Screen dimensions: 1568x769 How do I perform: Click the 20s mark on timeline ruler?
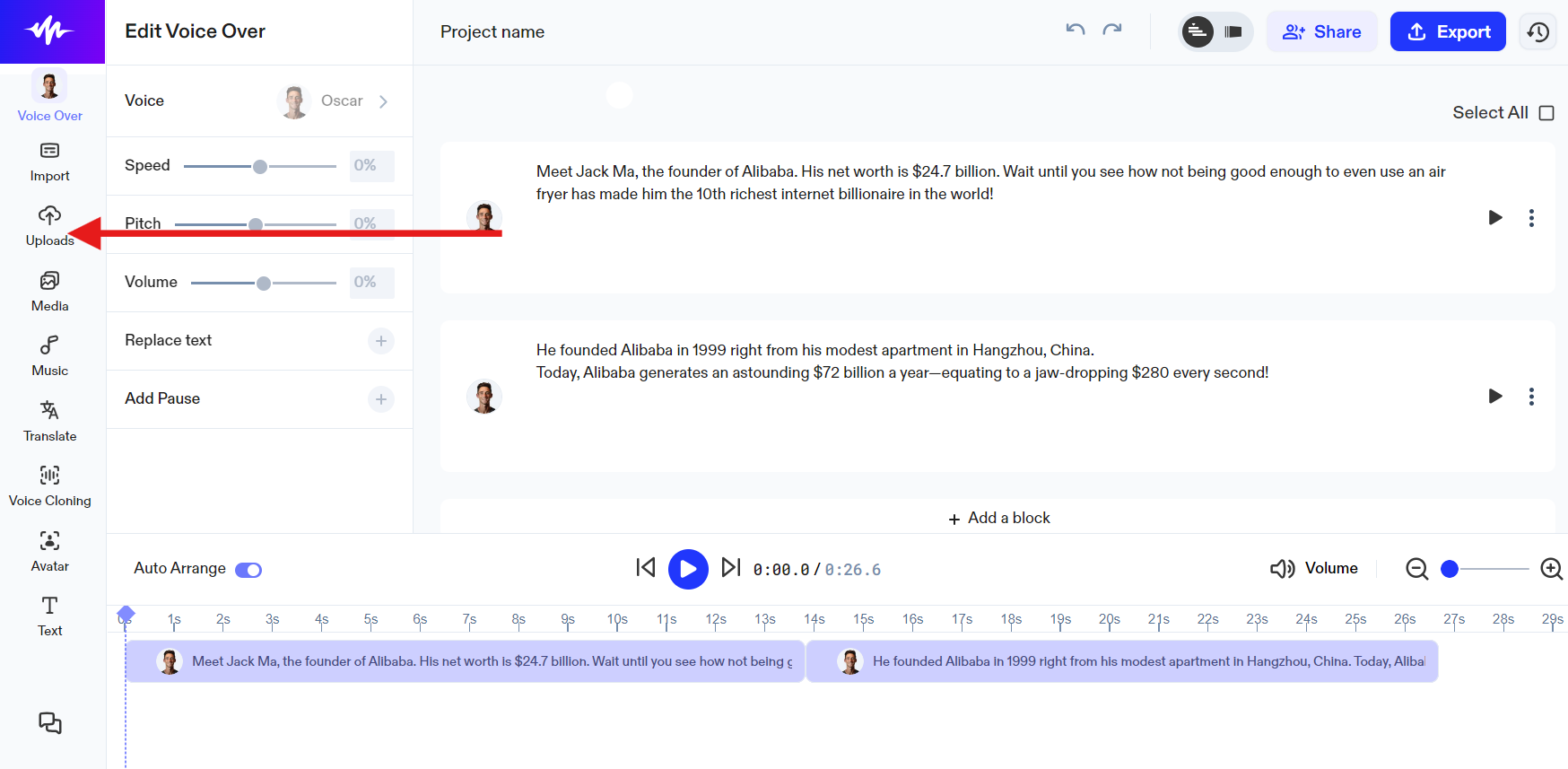point(1110,619)
